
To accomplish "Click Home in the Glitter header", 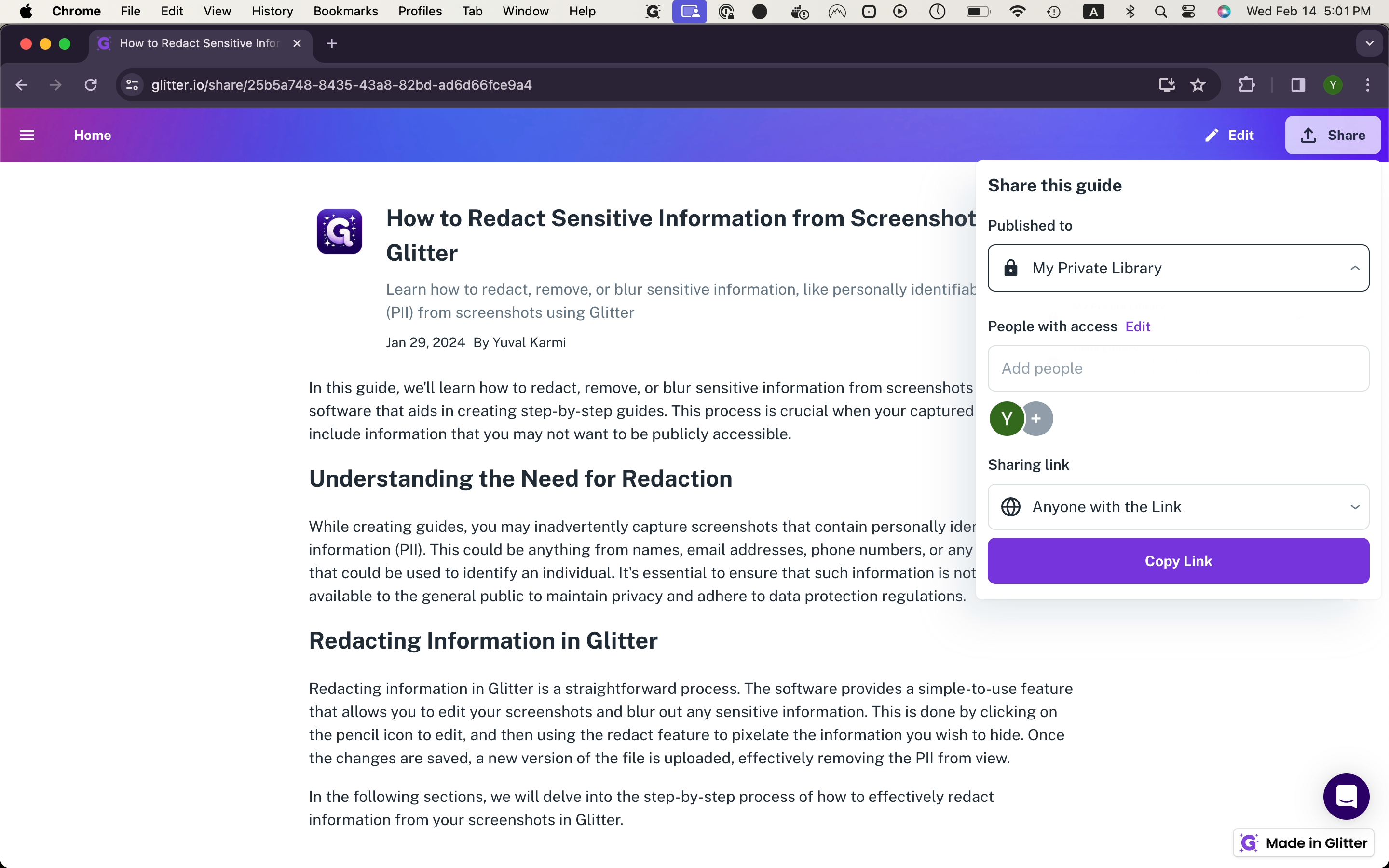I will click(x=93, y=135).
